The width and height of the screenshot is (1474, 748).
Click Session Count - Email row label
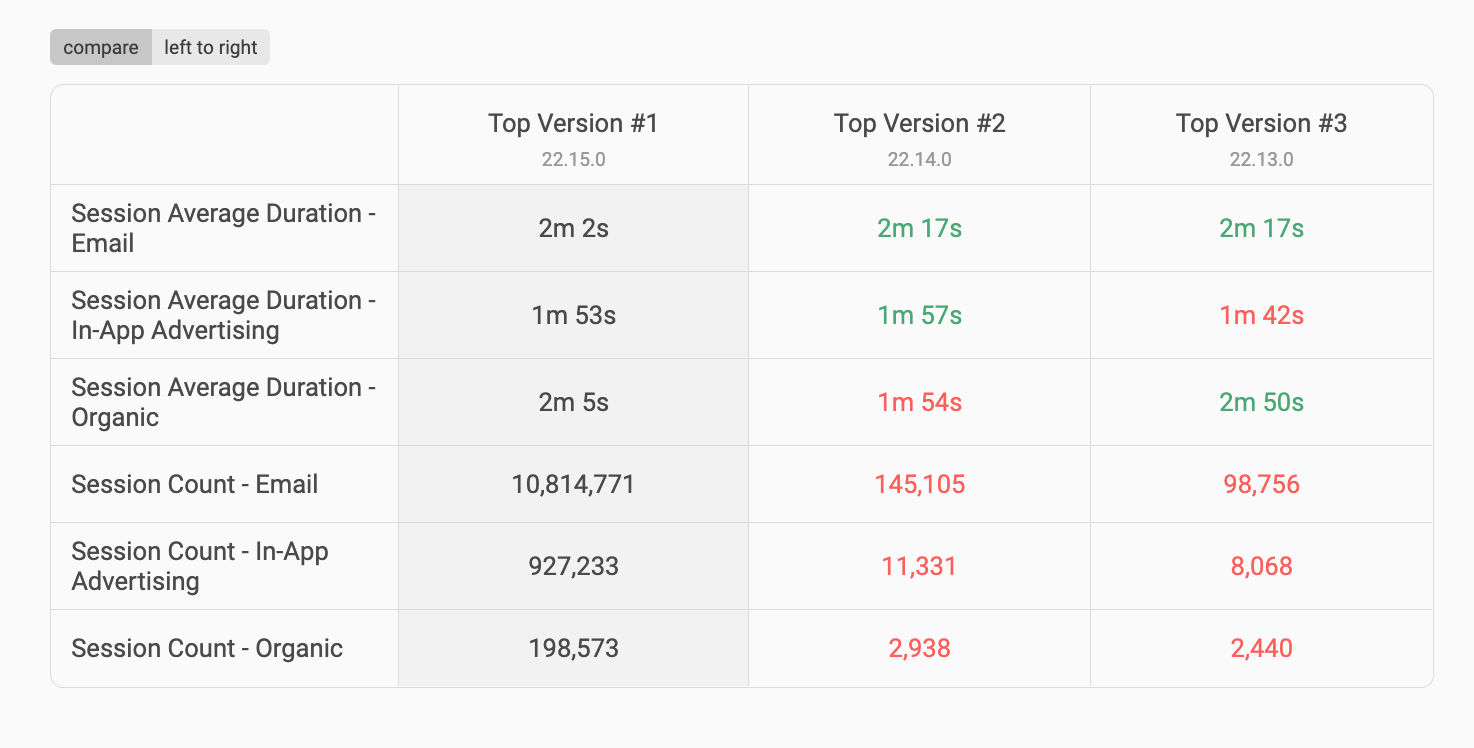point(195,485)
